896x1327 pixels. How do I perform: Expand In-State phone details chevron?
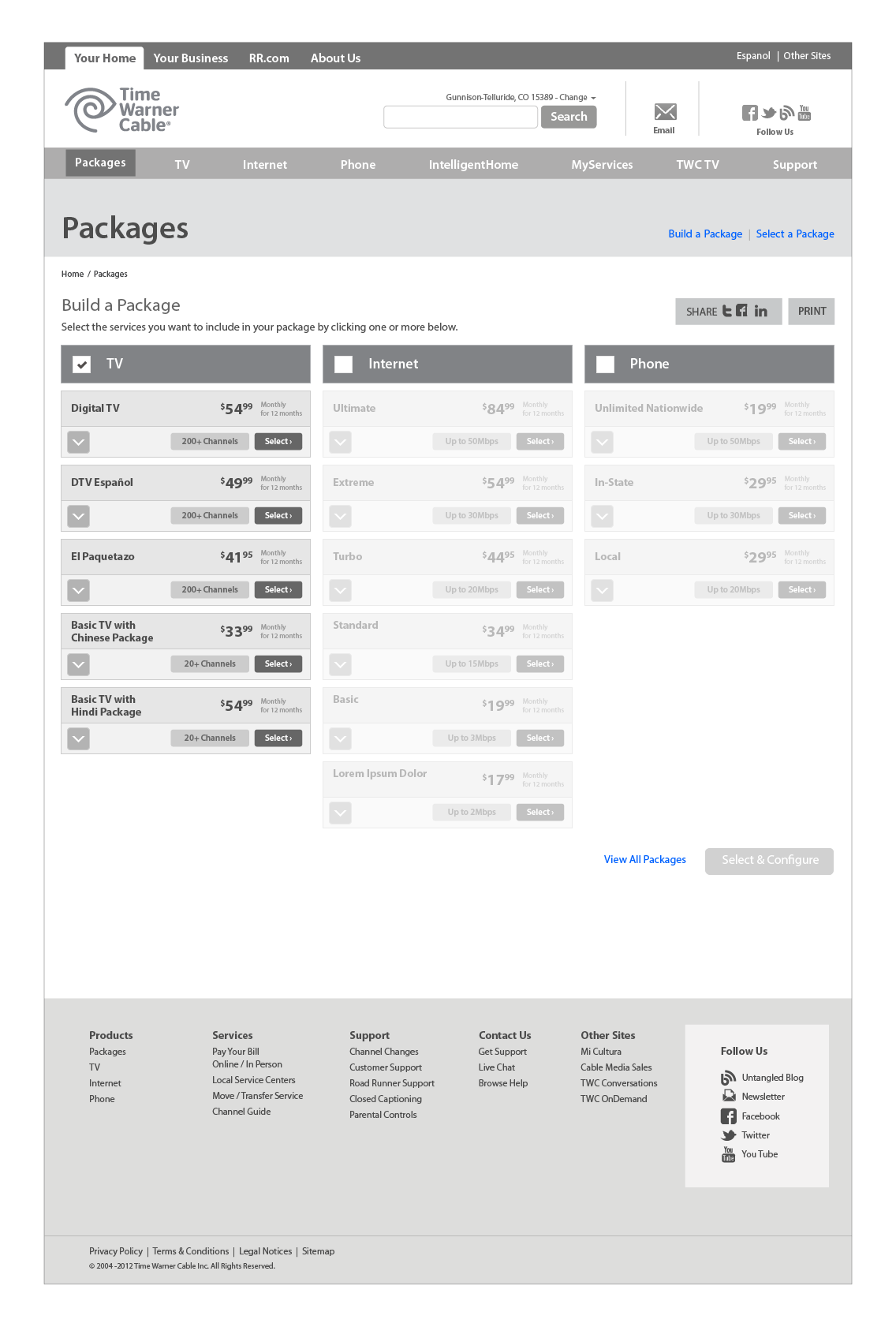[x=602, y=516]
